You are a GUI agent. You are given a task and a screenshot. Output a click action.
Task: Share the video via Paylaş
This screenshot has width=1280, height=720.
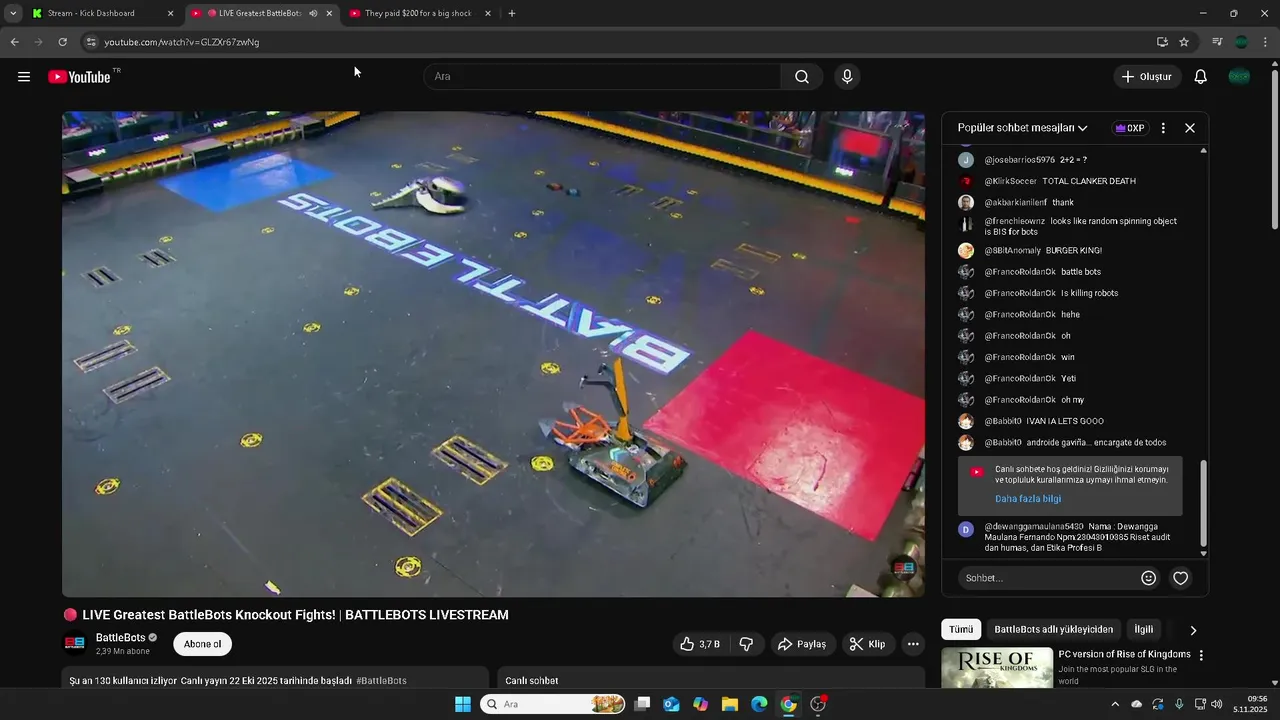802,644
